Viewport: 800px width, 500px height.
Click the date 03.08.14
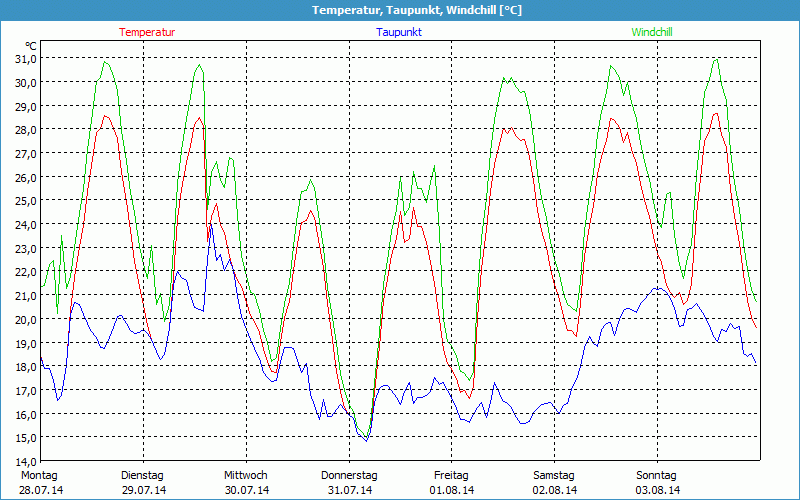pos(658,490)
